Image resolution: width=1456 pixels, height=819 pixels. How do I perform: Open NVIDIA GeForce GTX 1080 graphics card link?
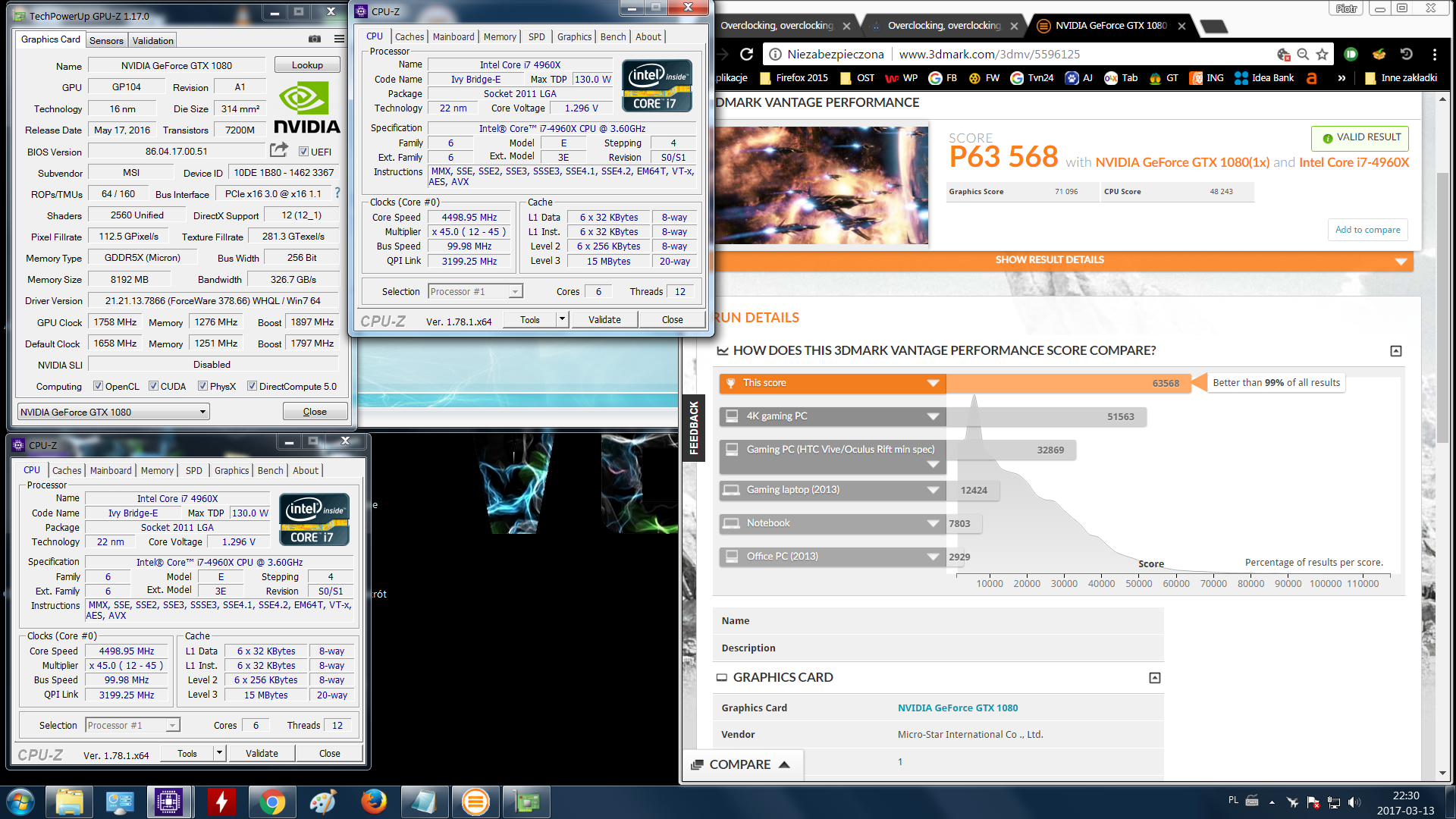click(958, 708)
